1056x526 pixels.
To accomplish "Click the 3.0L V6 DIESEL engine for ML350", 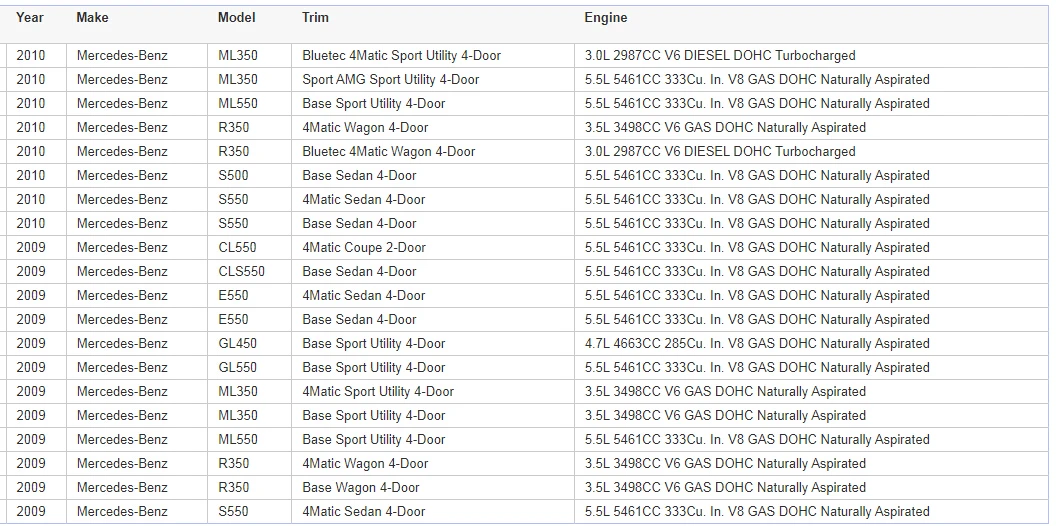I will (x=812, y=56).
